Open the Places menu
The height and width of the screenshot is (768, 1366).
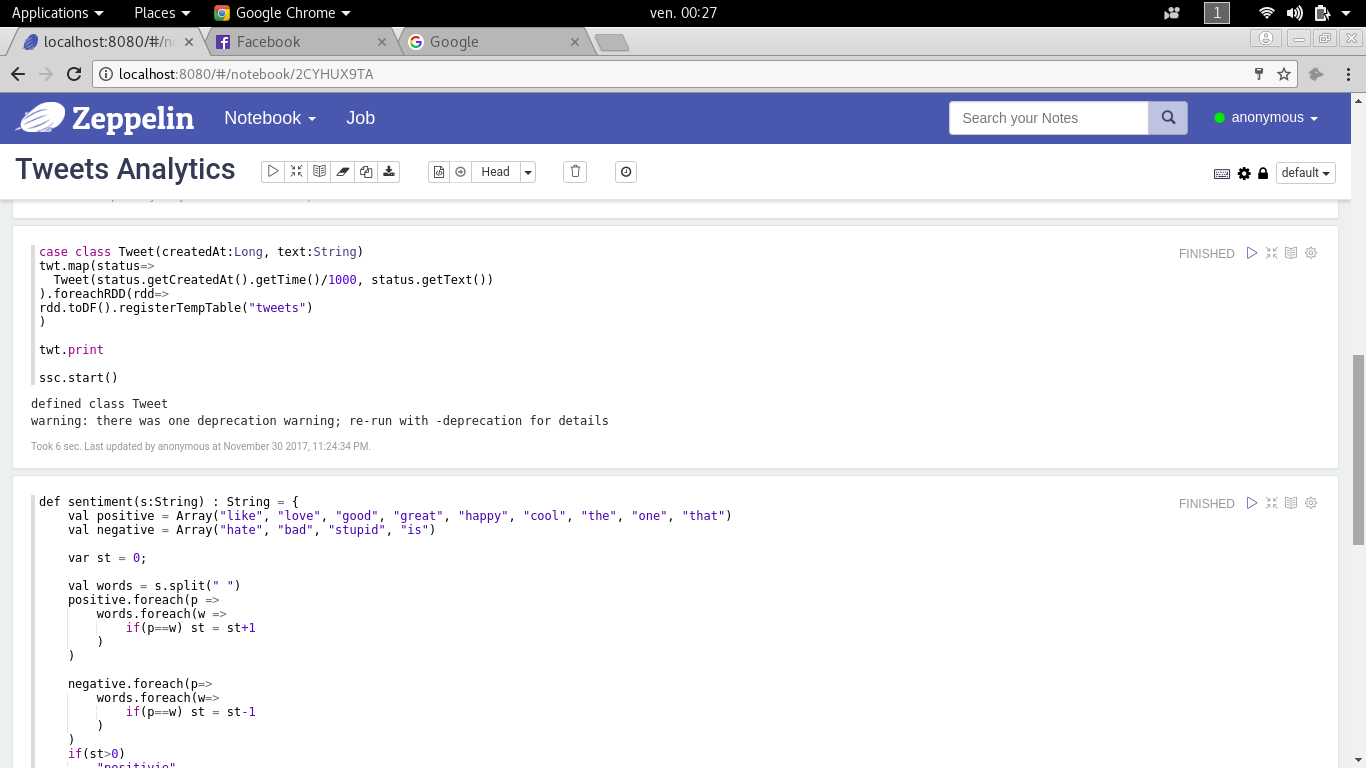tap(162, 13)
